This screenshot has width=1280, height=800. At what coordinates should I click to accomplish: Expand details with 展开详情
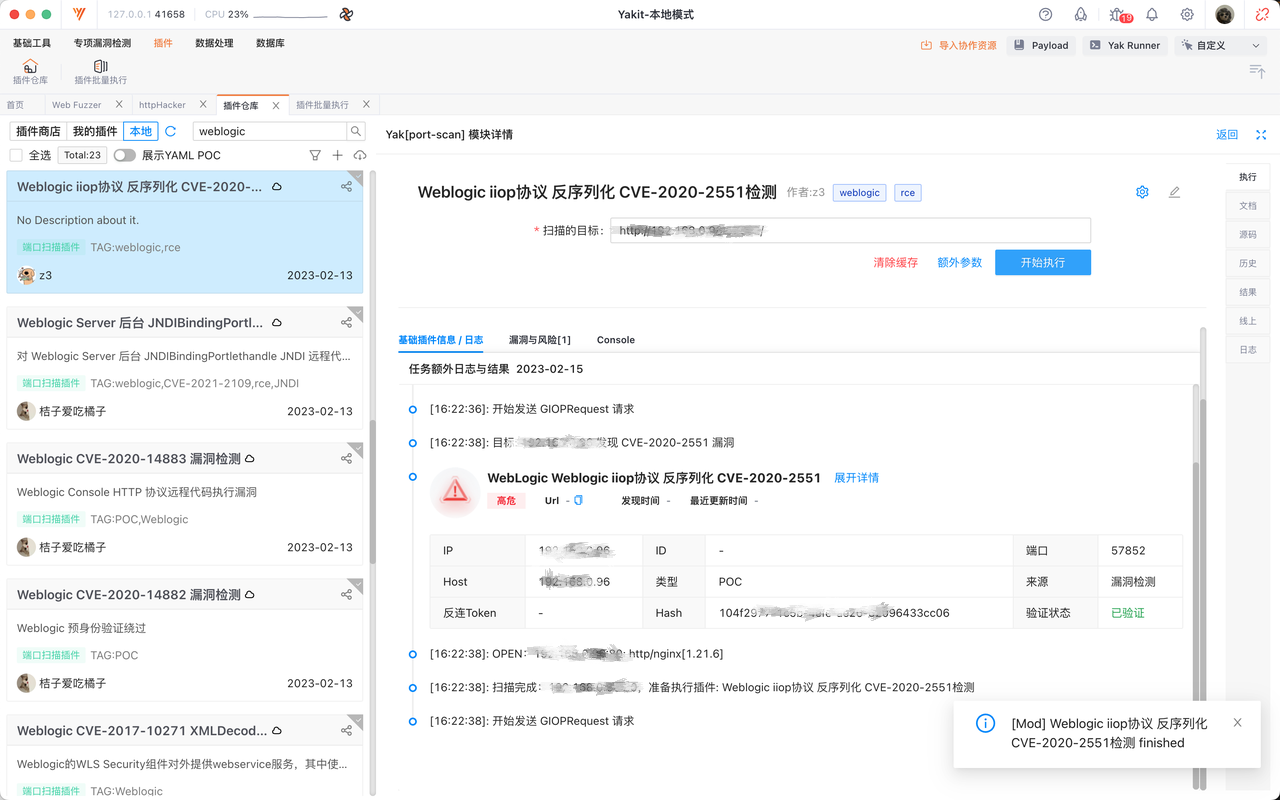pos(856,478)
